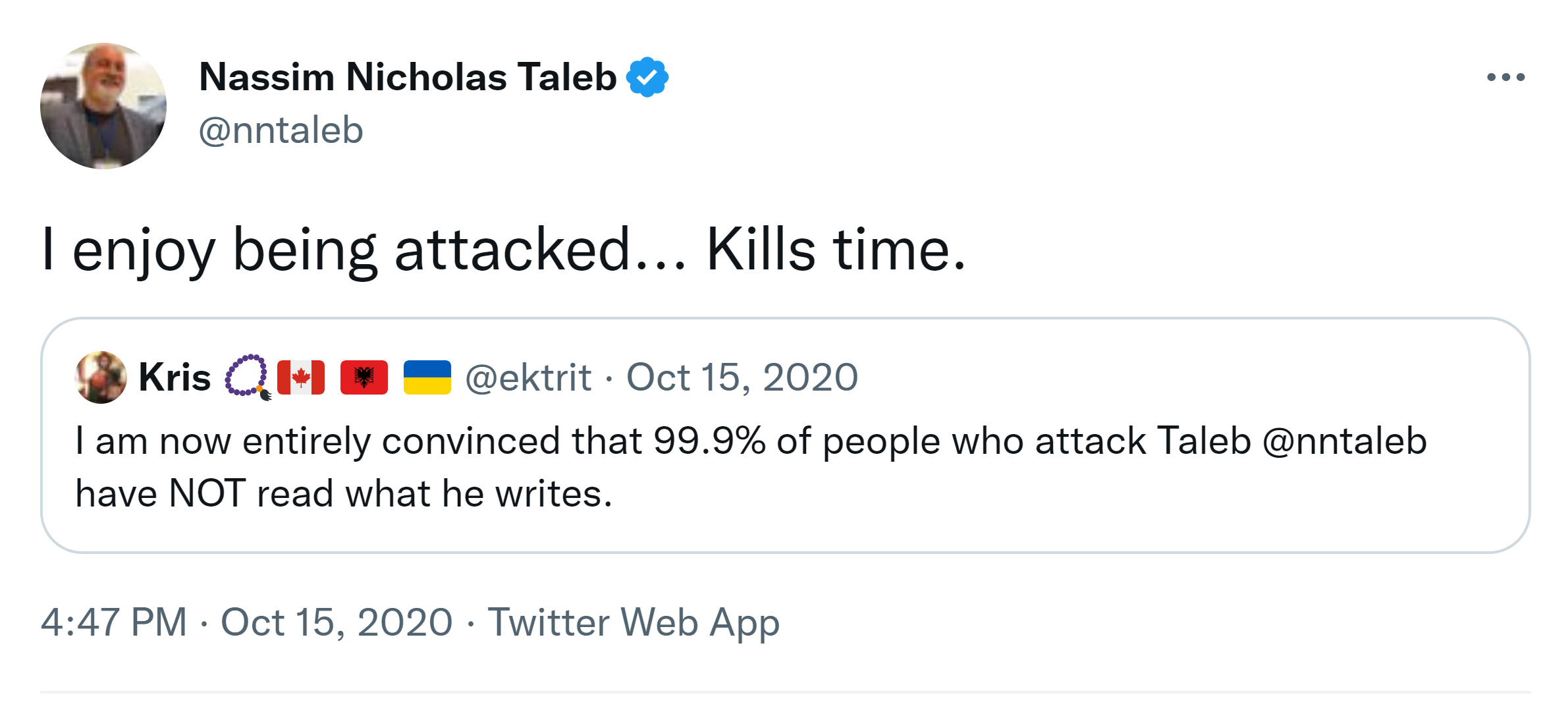This screenshot has width=1568, height=714.
Task: Open the @ektrit handle
Action: point(528,377)
